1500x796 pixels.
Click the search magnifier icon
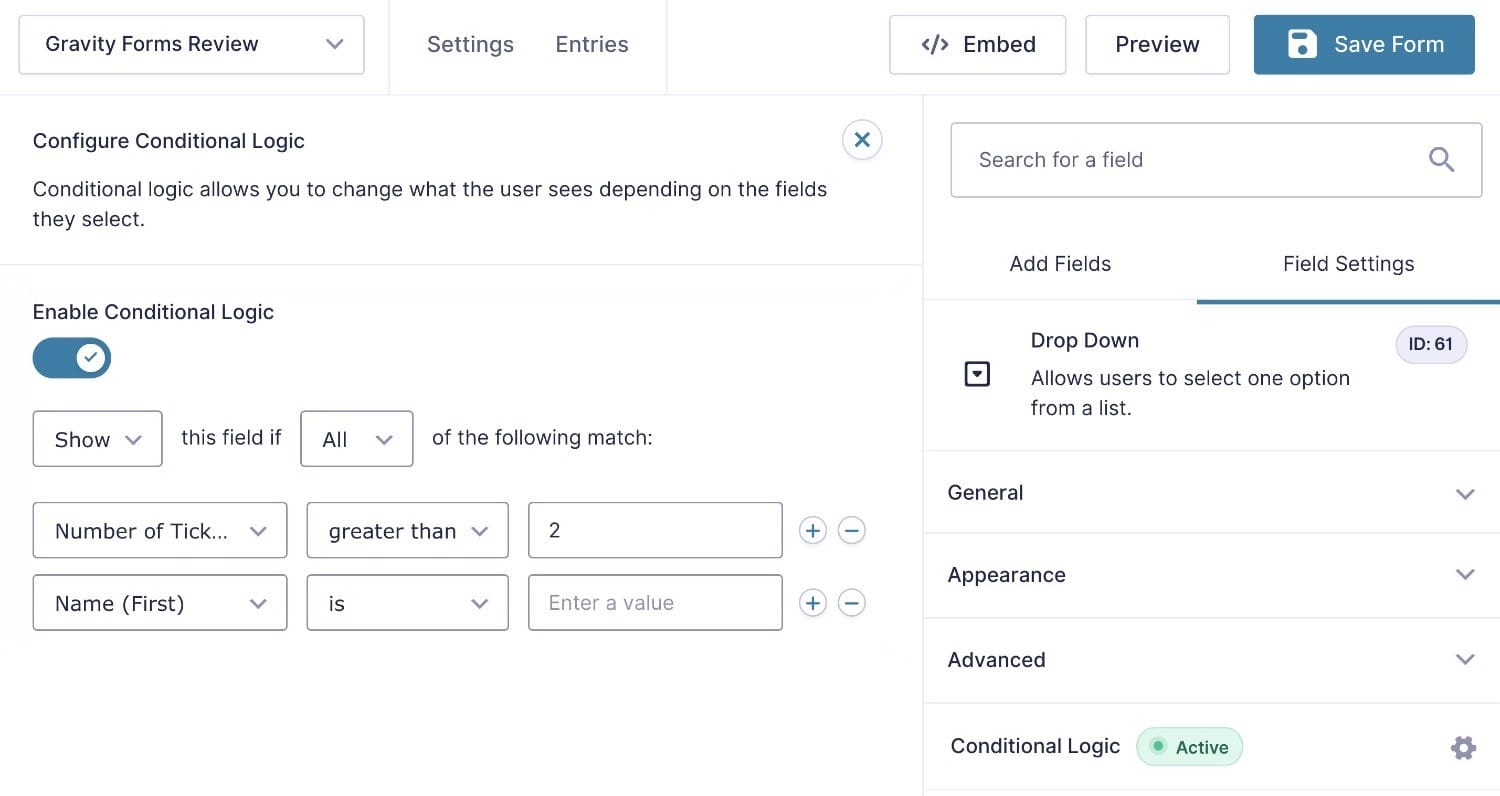coord(1441,160)
